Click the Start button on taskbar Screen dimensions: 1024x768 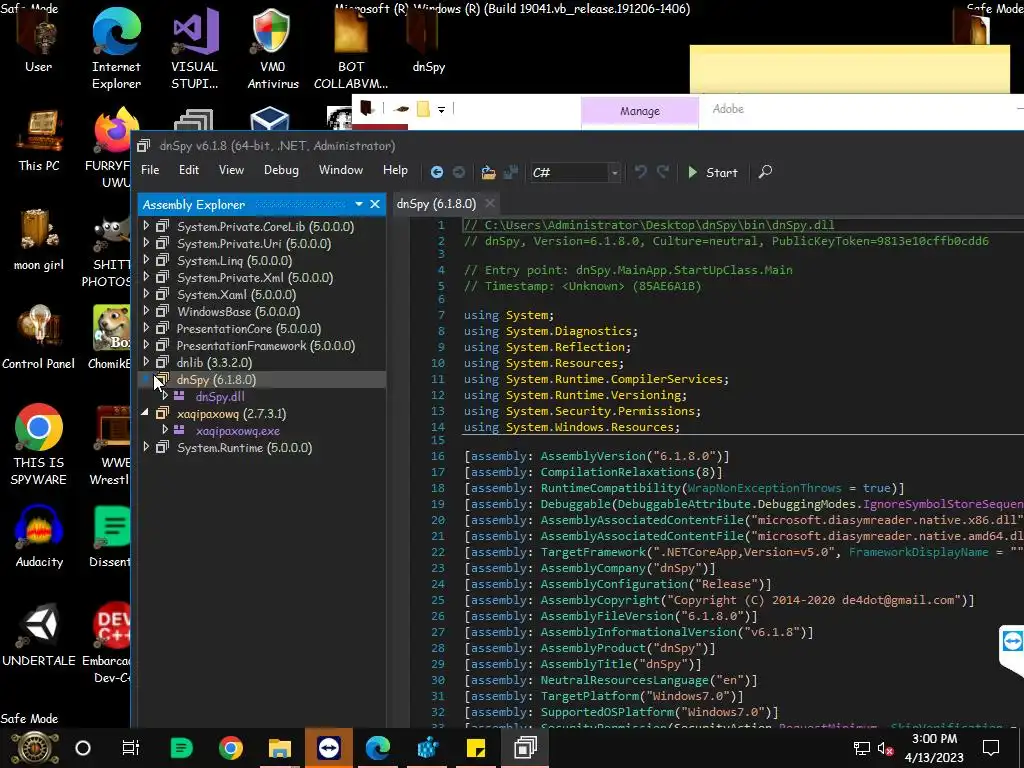pos(35,748)
